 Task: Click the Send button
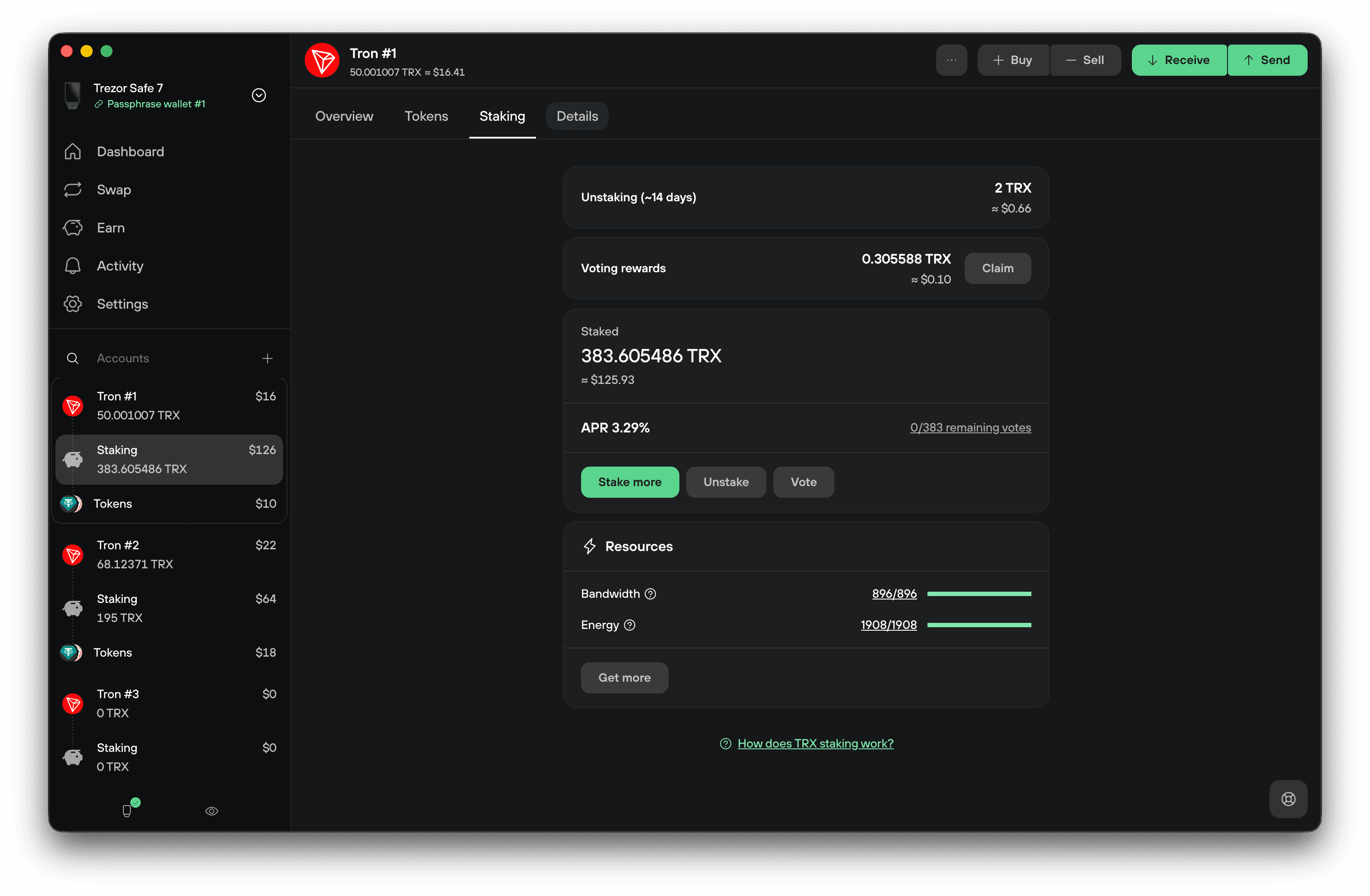(x=1267, y=60)
